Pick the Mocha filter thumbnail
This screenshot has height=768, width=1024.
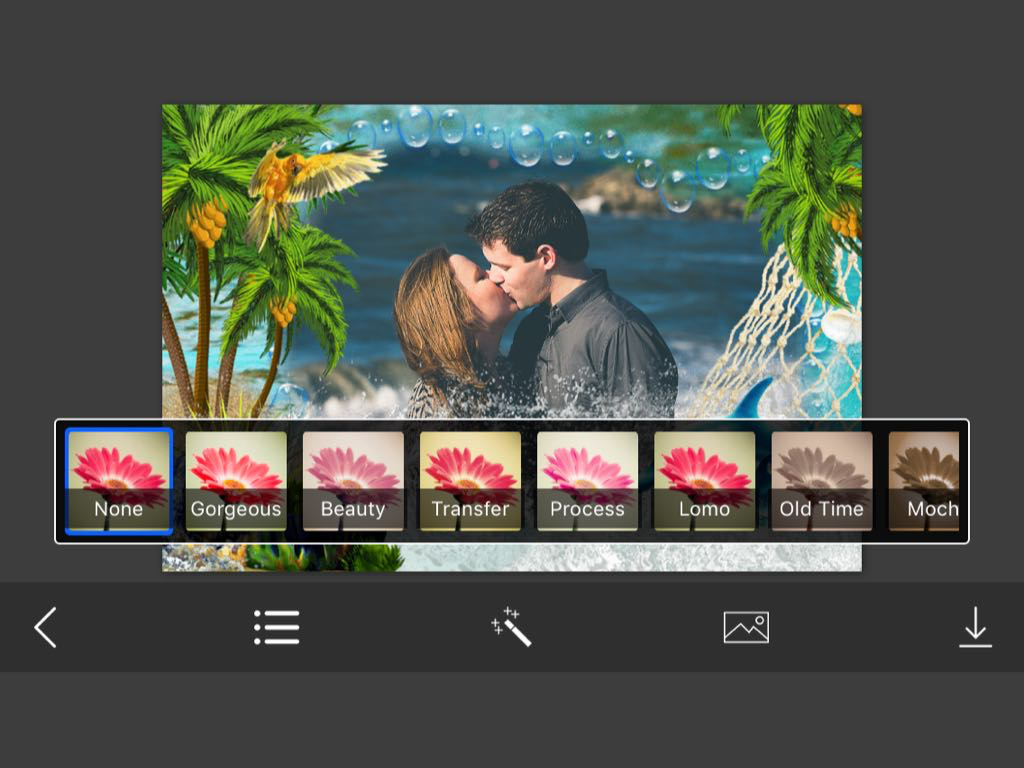pos(923,481)
